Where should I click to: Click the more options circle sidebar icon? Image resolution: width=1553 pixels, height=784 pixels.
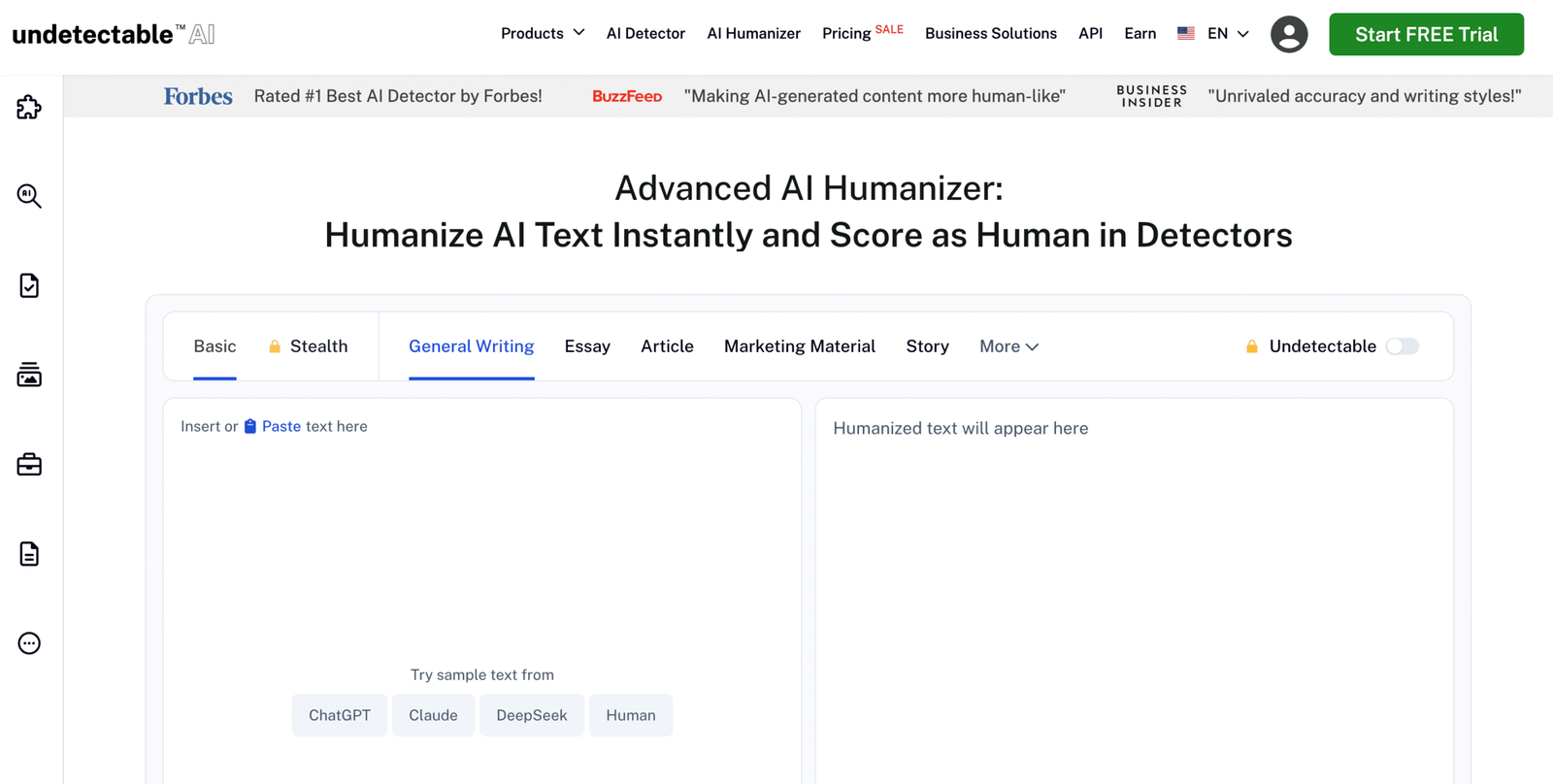(29, 643)
